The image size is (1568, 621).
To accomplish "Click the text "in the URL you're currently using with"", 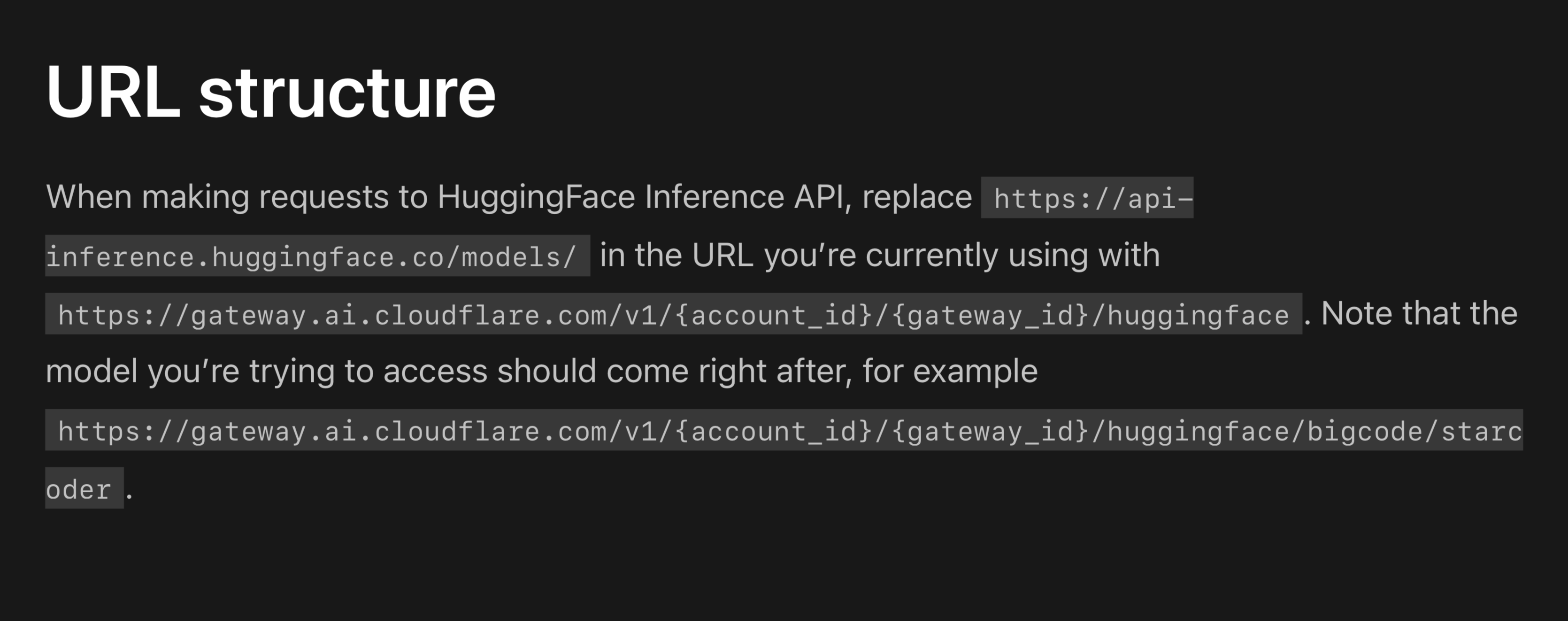I will [x=880, y=256].
